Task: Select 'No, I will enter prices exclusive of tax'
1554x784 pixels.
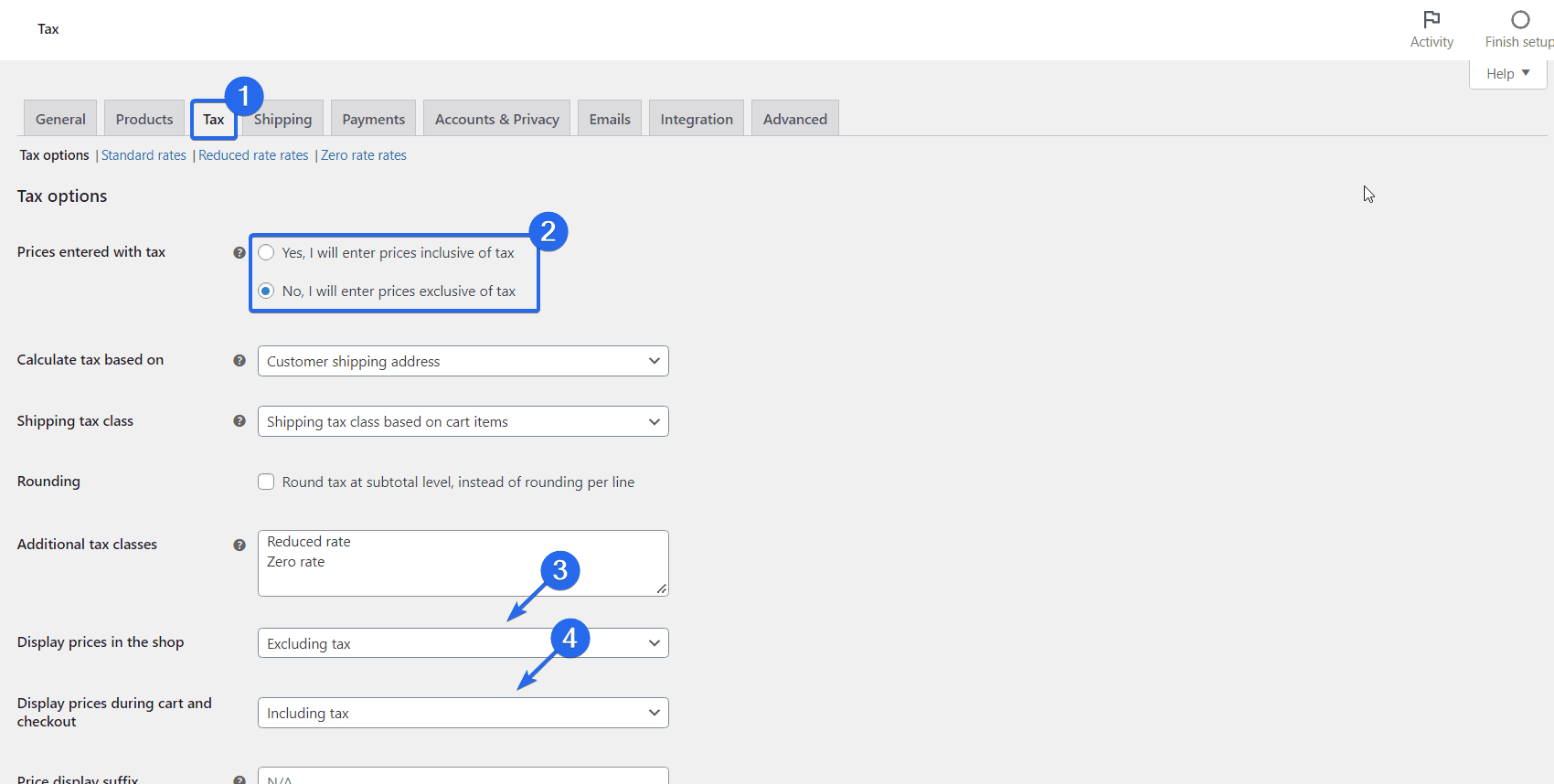Action: click(266, 291)
